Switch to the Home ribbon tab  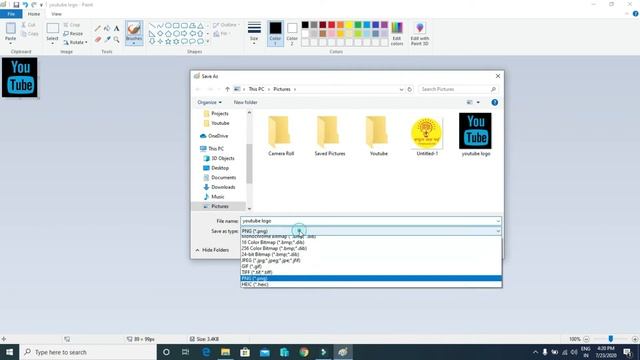pos(34,14)
